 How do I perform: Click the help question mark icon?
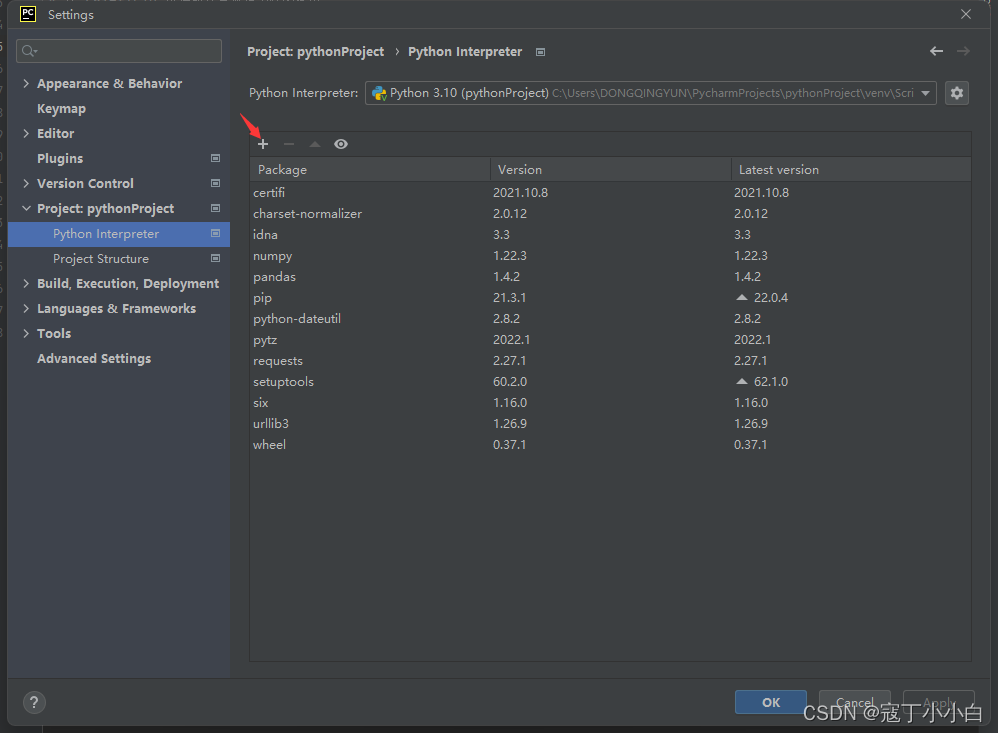34,702
